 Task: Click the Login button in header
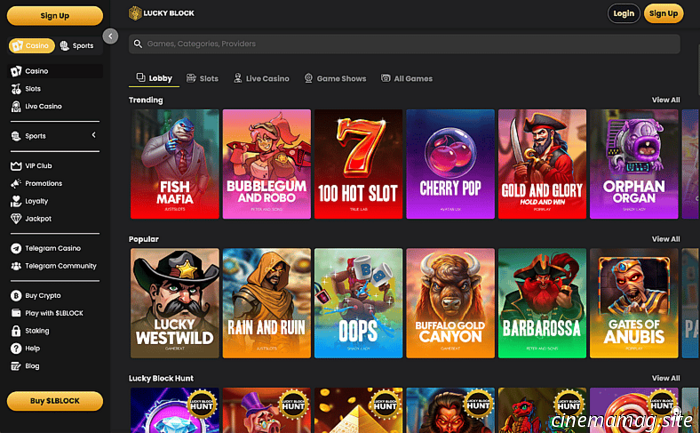623,13
